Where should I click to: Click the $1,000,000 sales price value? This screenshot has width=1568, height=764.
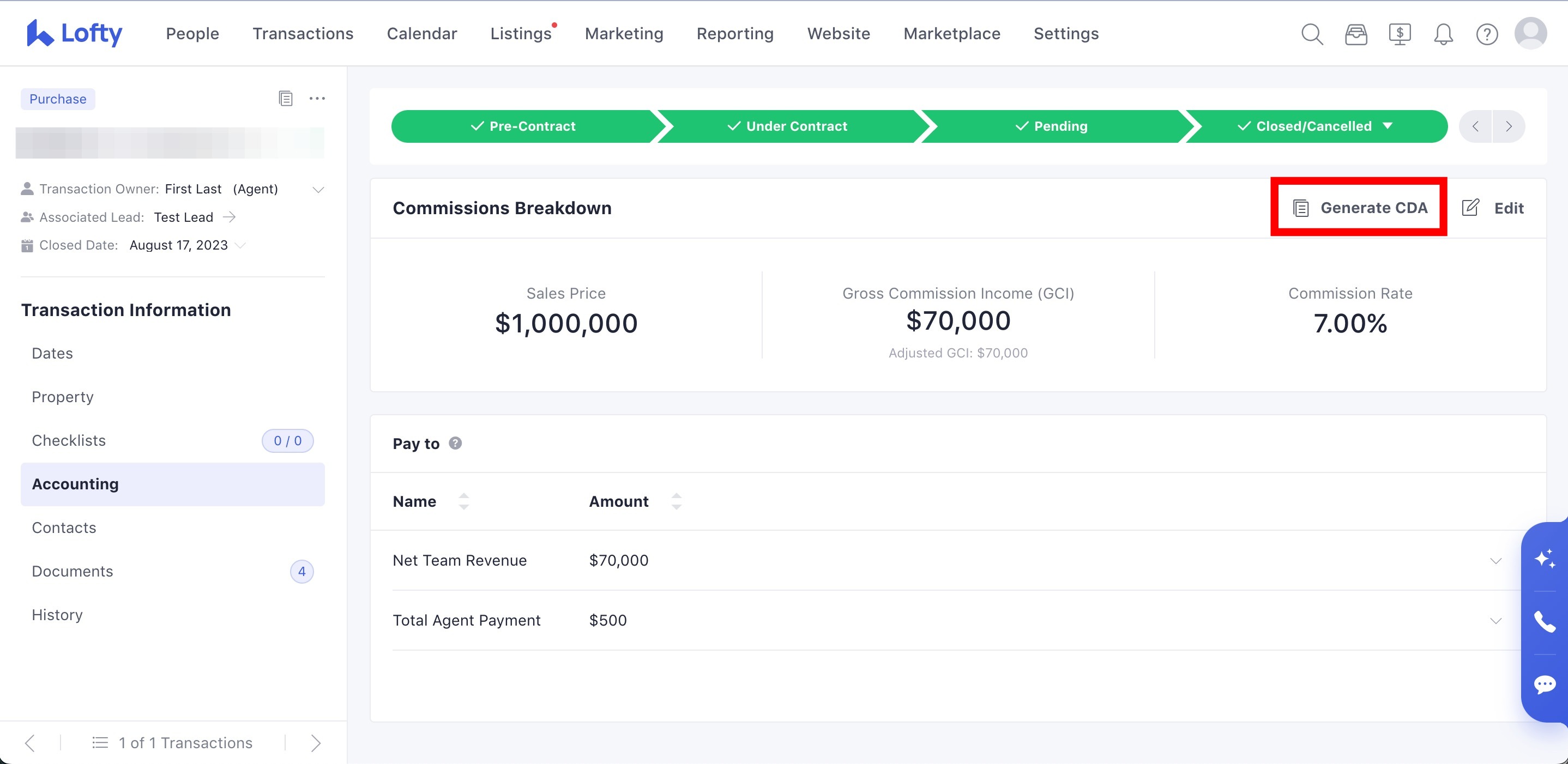pyautogui.click(x=566, y=323)
